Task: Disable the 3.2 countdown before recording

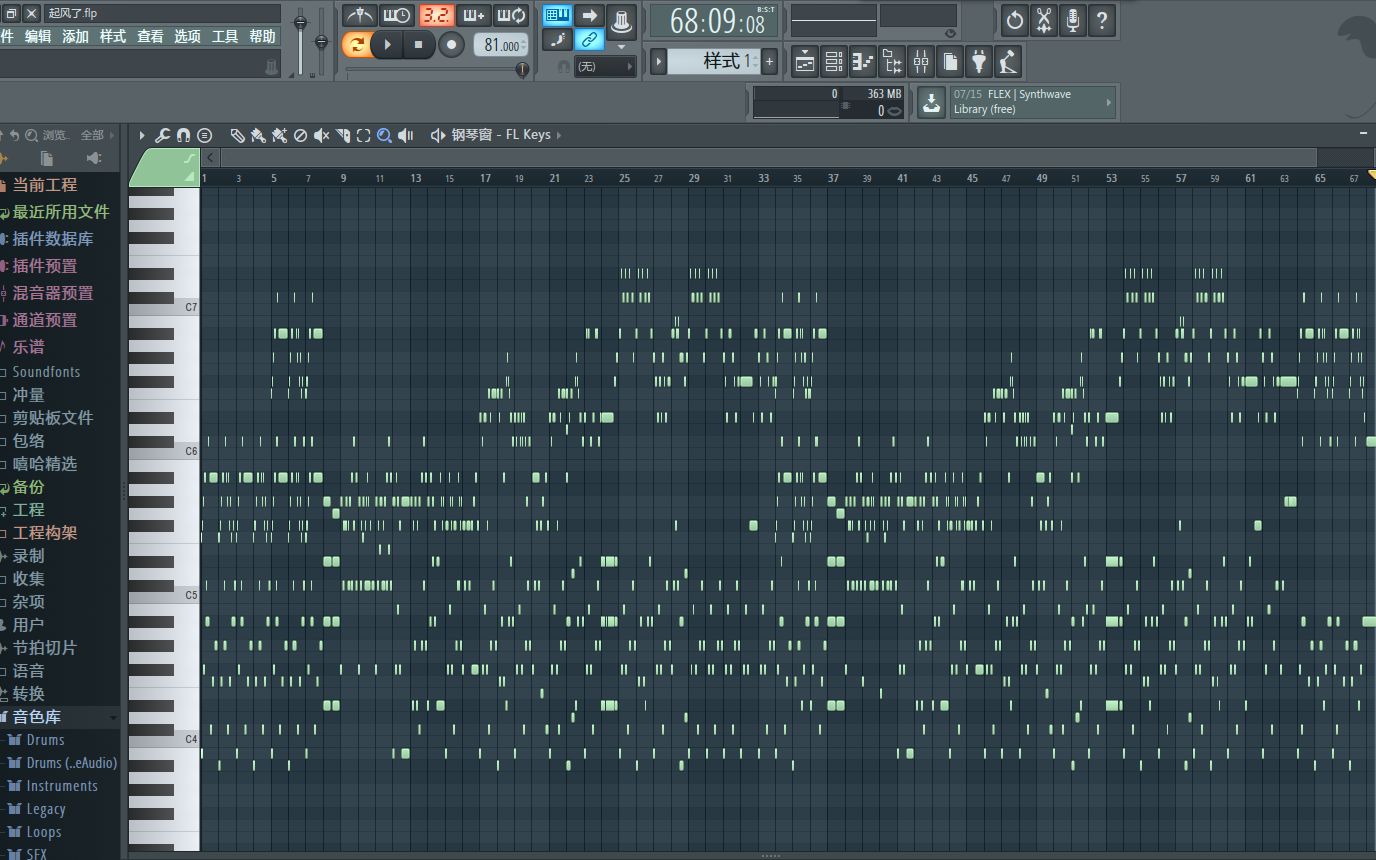Action: coord(436,16)
